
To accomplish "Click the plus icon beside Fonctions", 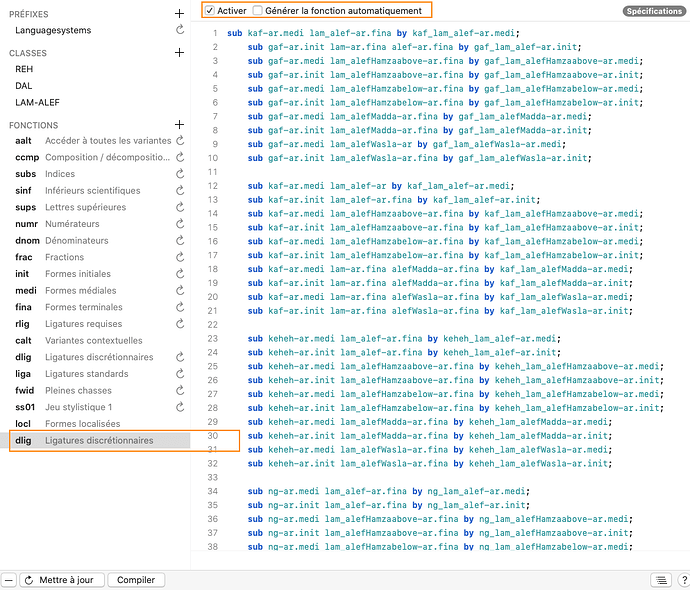I will pos(179,125).
